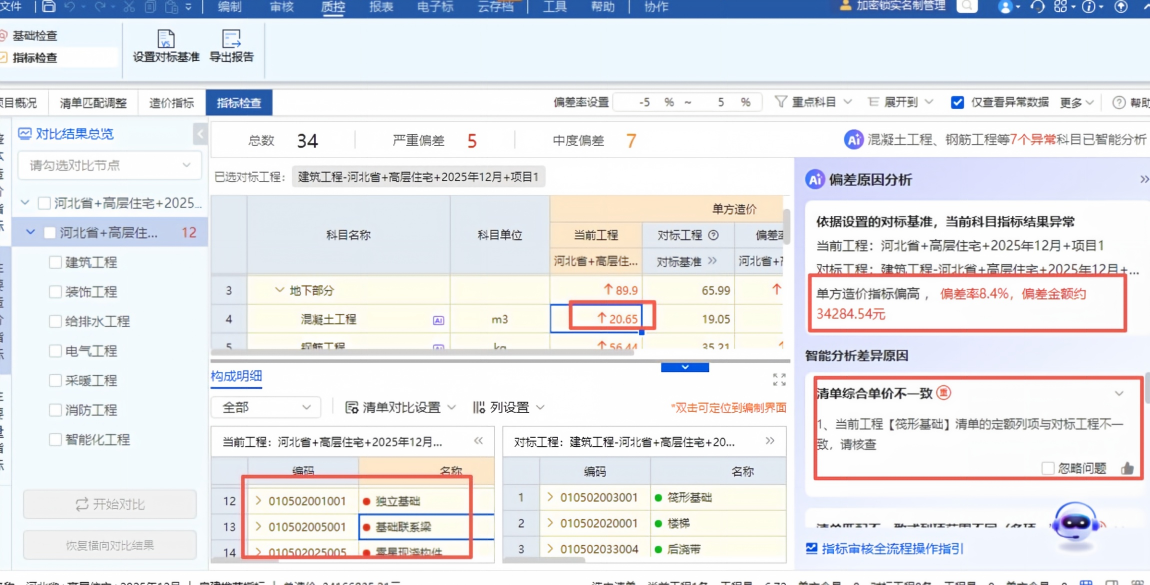Screen dimensions: 1150x585
Task: Click the upward arrow update icon
Action: point(1121,7)
